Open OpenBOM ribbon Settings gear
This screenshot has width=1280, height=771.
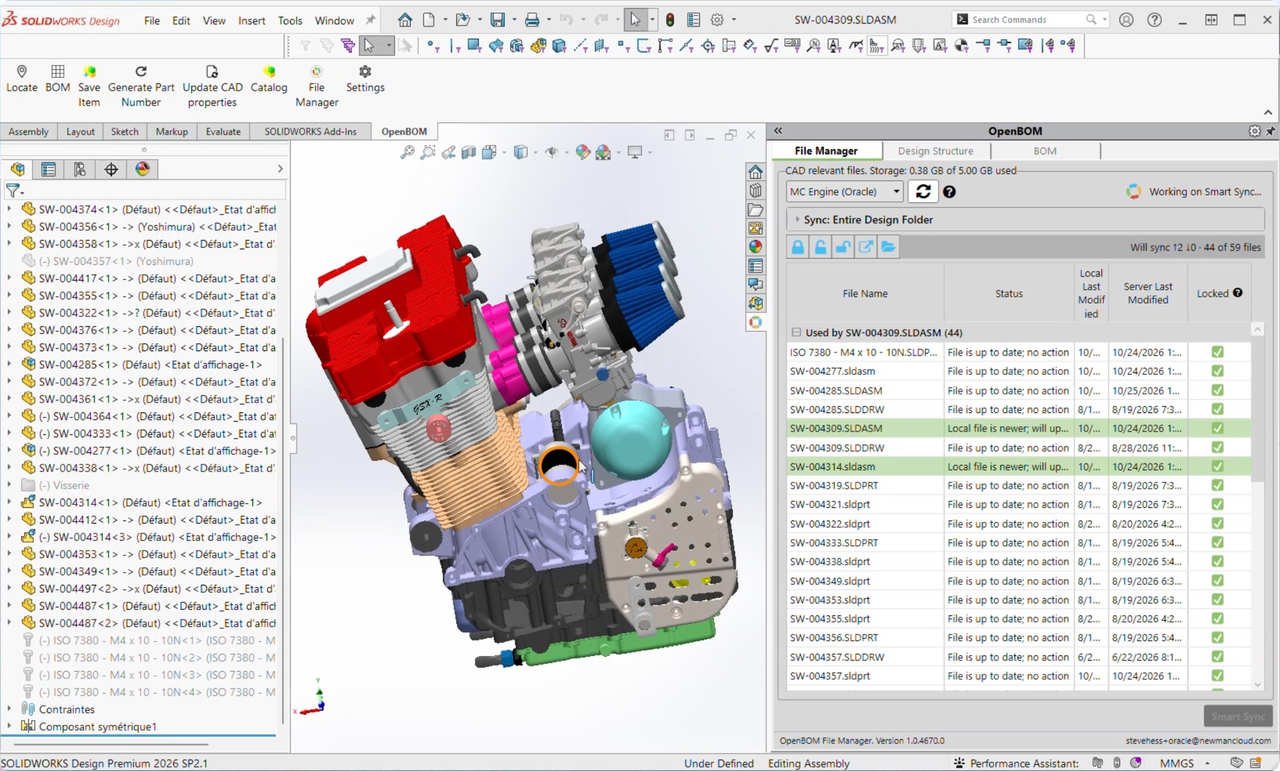pos(365,71)
